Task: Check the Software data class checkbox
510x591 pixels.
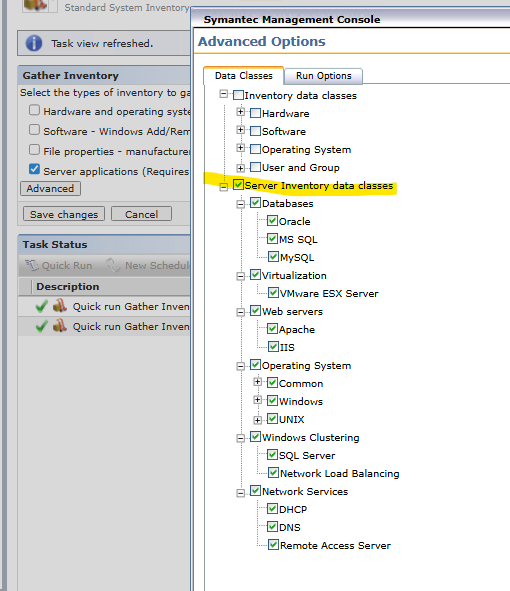Action: [255, 131]
